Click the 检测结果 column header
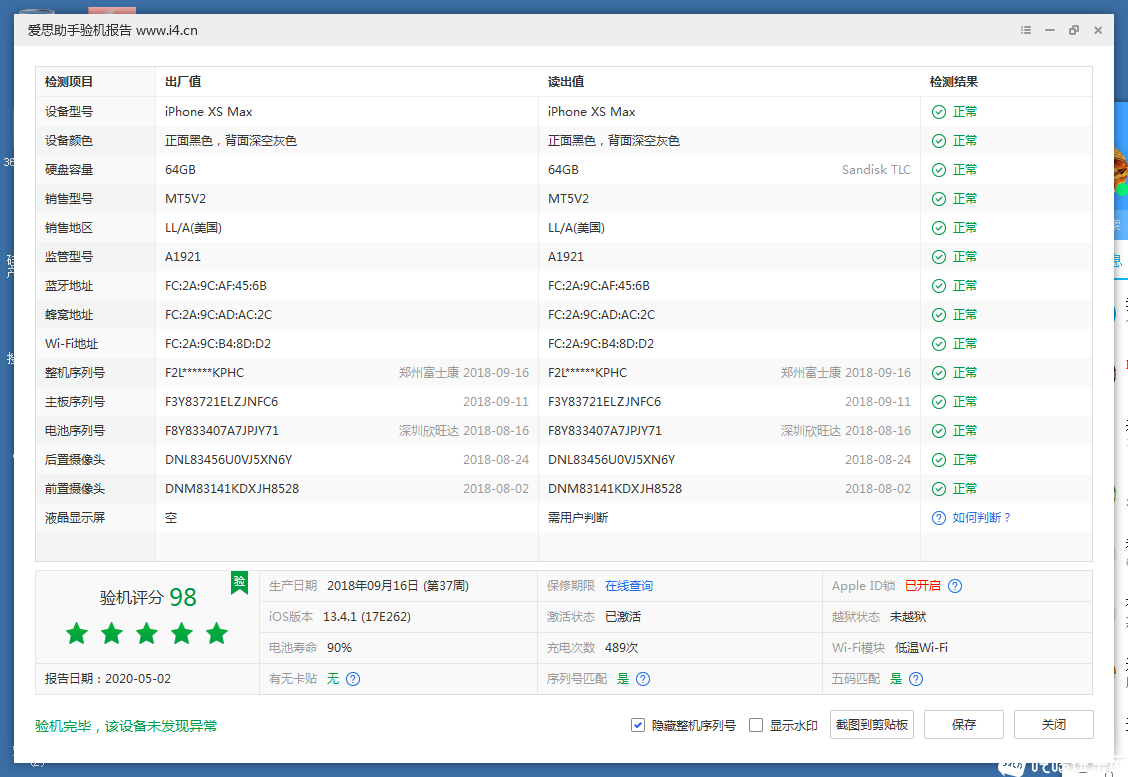Viewport: 1128px width, 777px height. coord(954,82)
